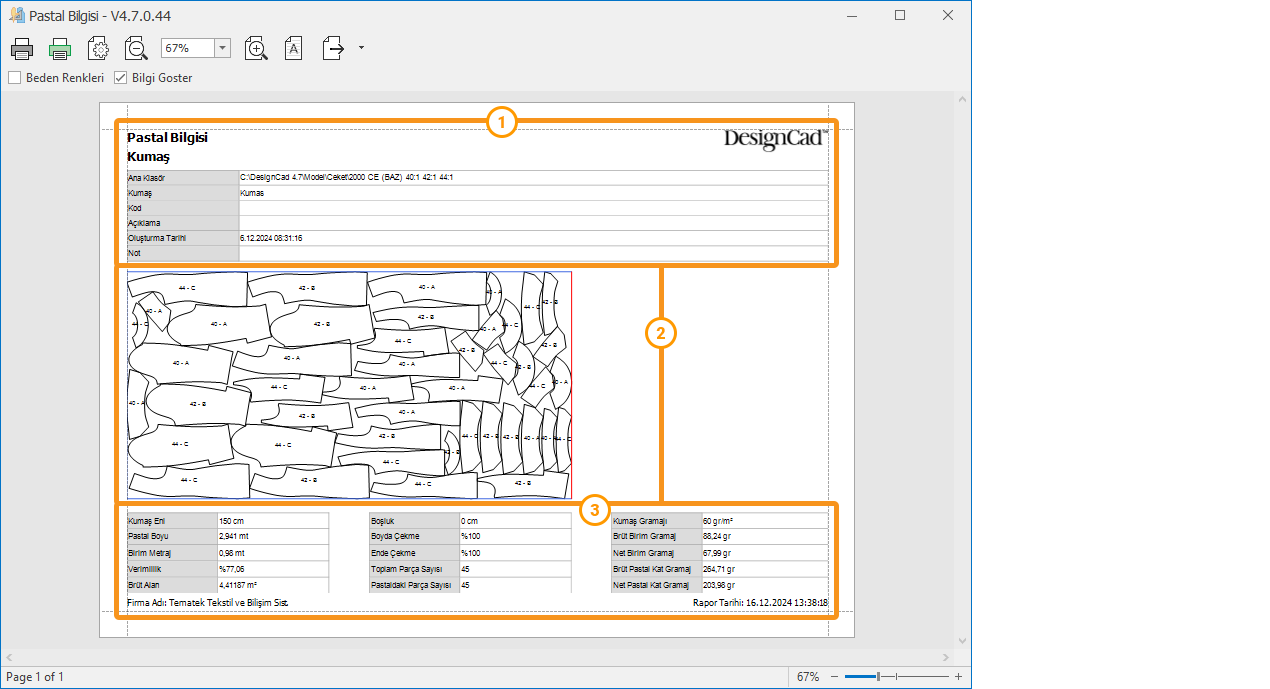Click the page text 'A' icon
This screenshot has width=1270, height=689.
pos(293,48)
